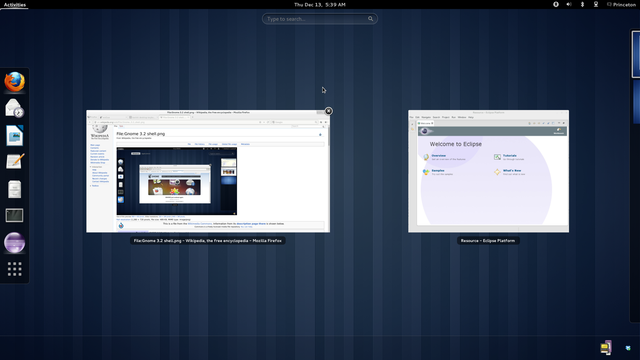Switch to the second workspace thumbnail
Viewport: 640px width, 360px height.
636,101
